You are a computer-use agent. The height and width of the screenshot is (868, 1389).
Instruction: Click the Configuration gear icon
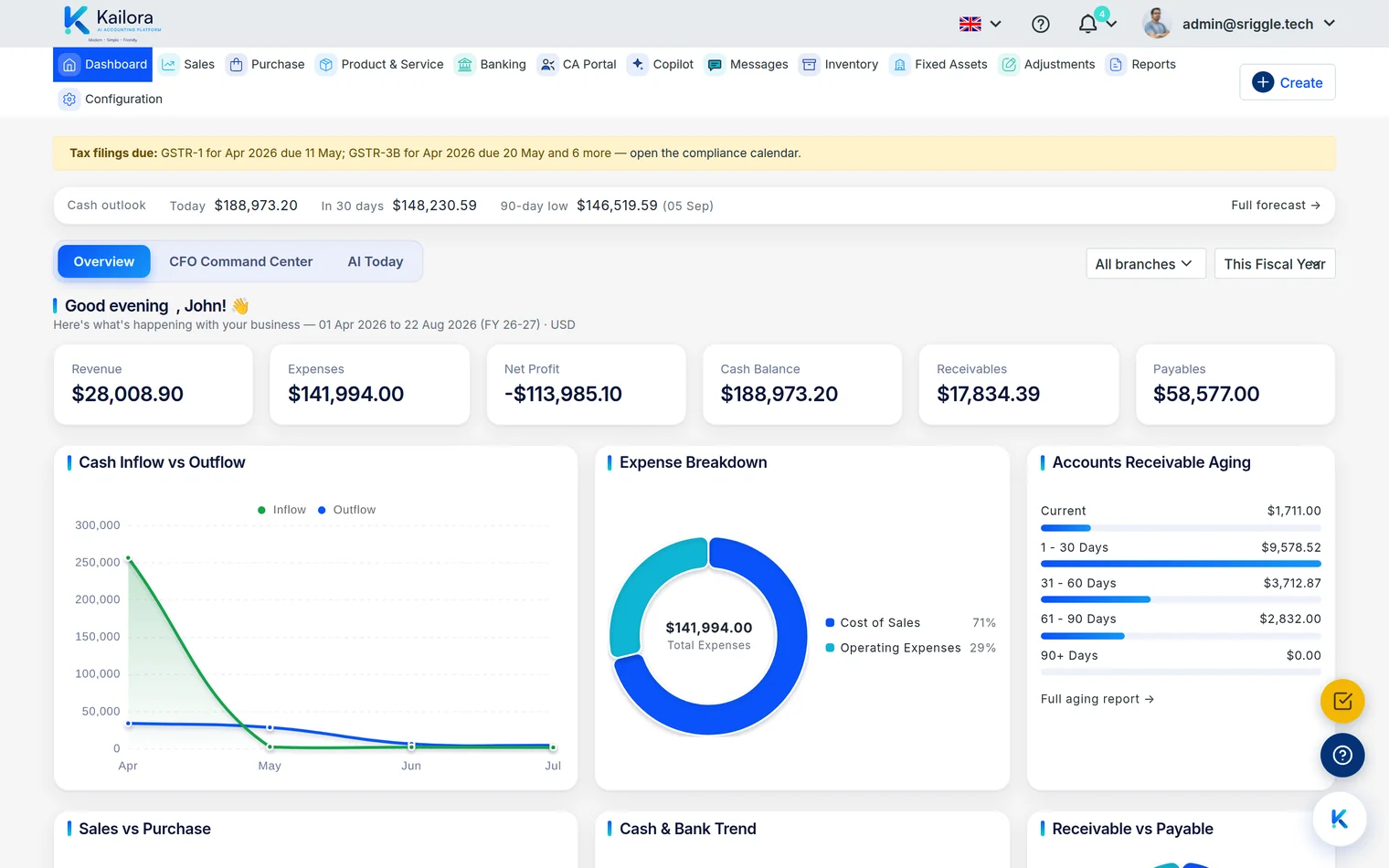[69, 100]
